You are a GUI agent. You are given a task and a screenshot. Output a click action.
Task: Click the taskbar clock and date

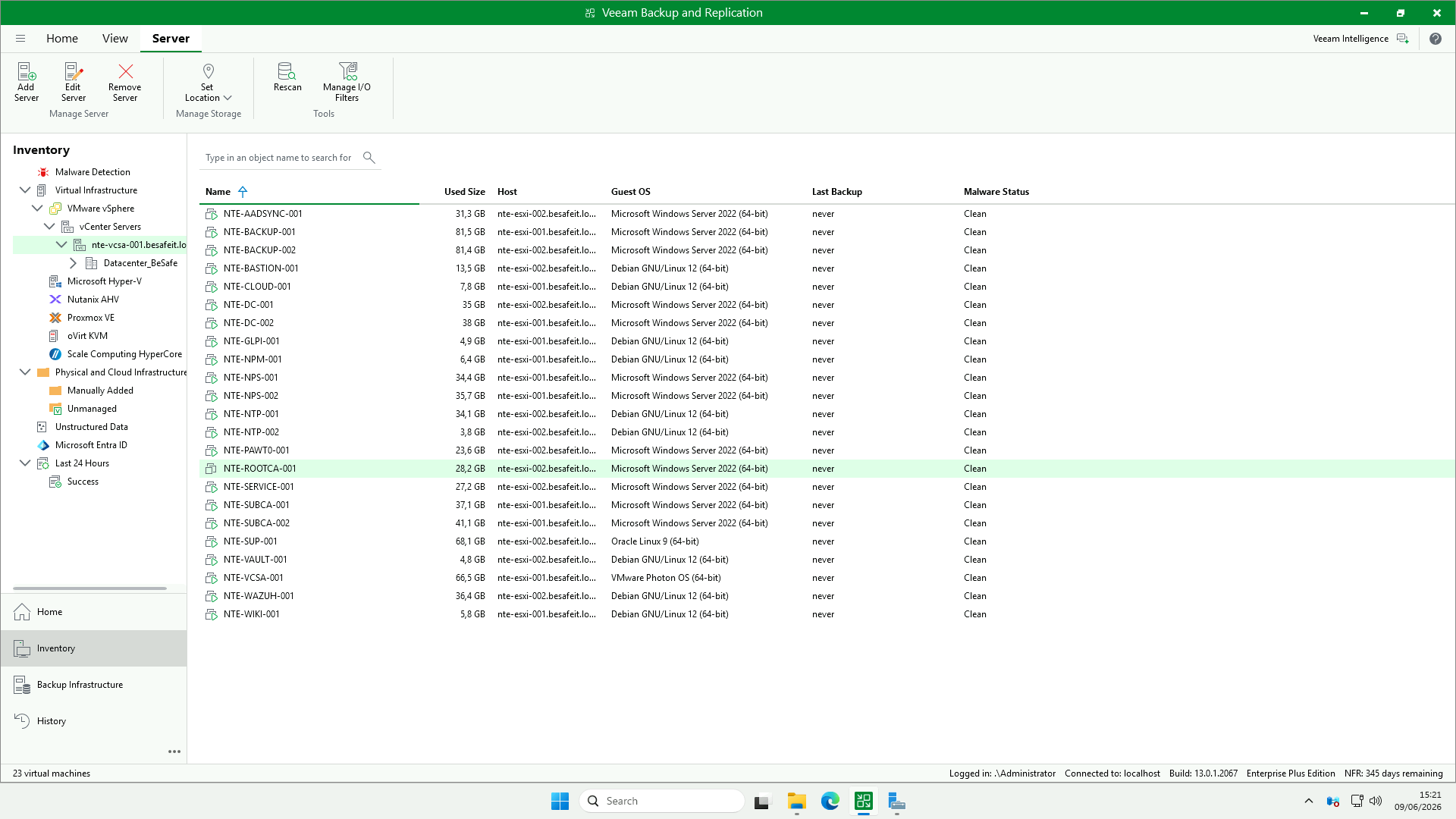coord(1417,801)
